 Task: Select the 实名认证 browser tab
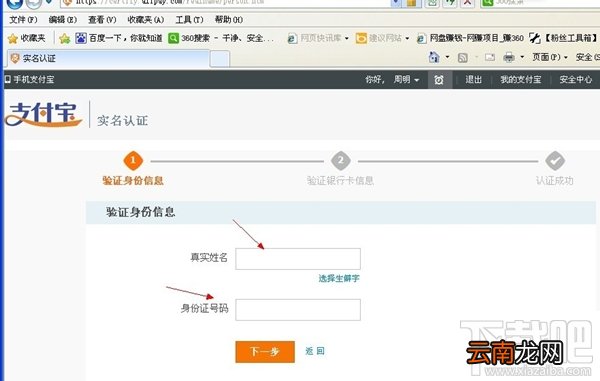coord(109,59)
